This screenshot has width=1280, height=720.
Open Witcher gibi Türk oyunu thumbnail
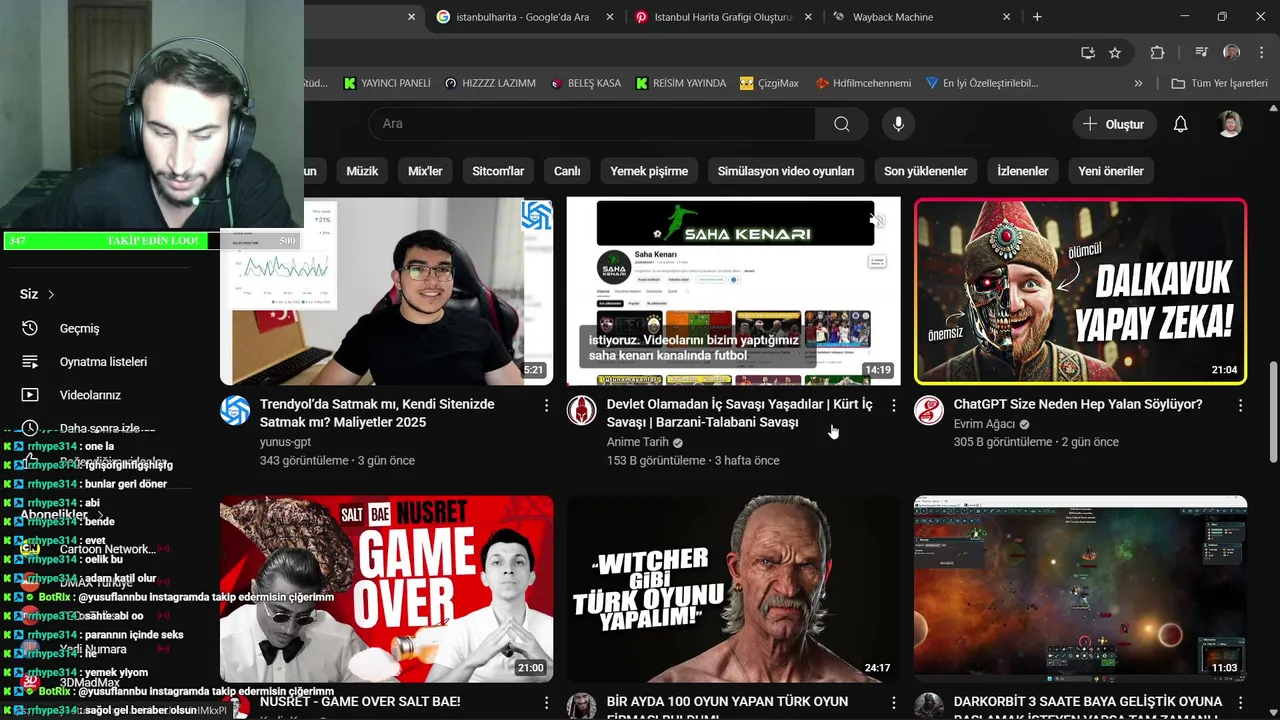tap(733, 589)
